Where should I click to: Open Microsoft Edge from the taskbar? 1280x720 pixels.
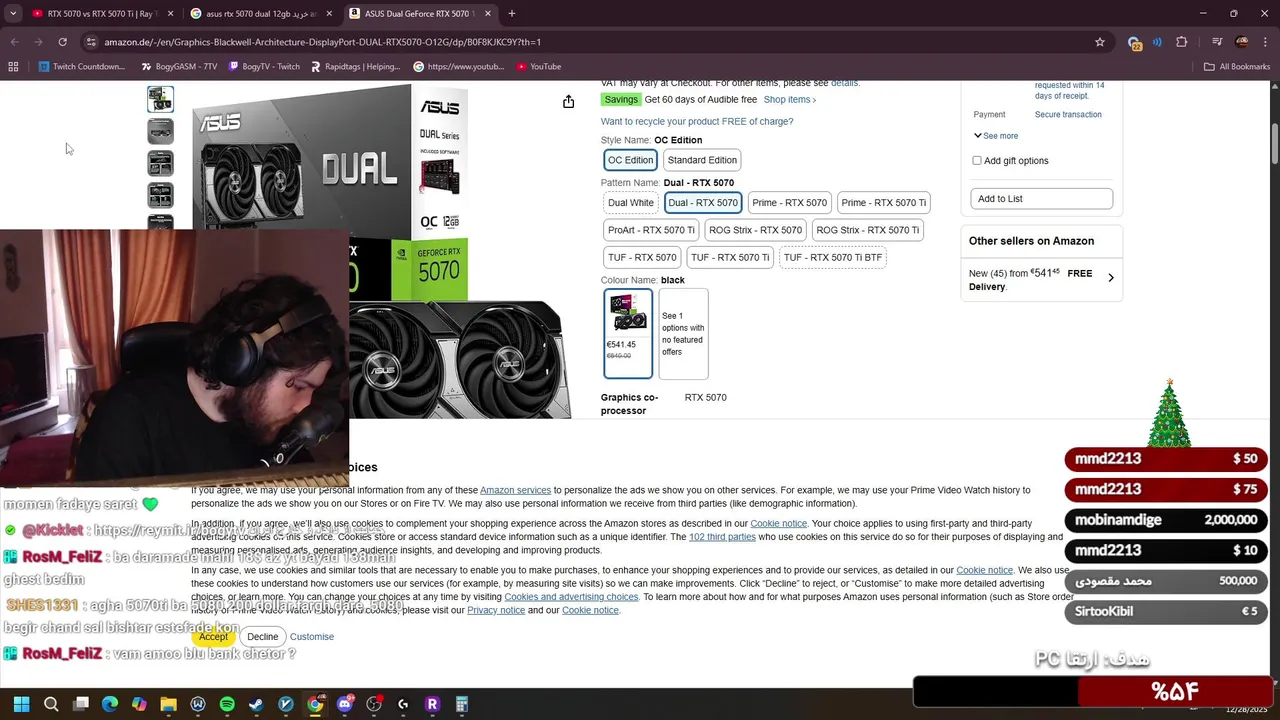[110, 704]
